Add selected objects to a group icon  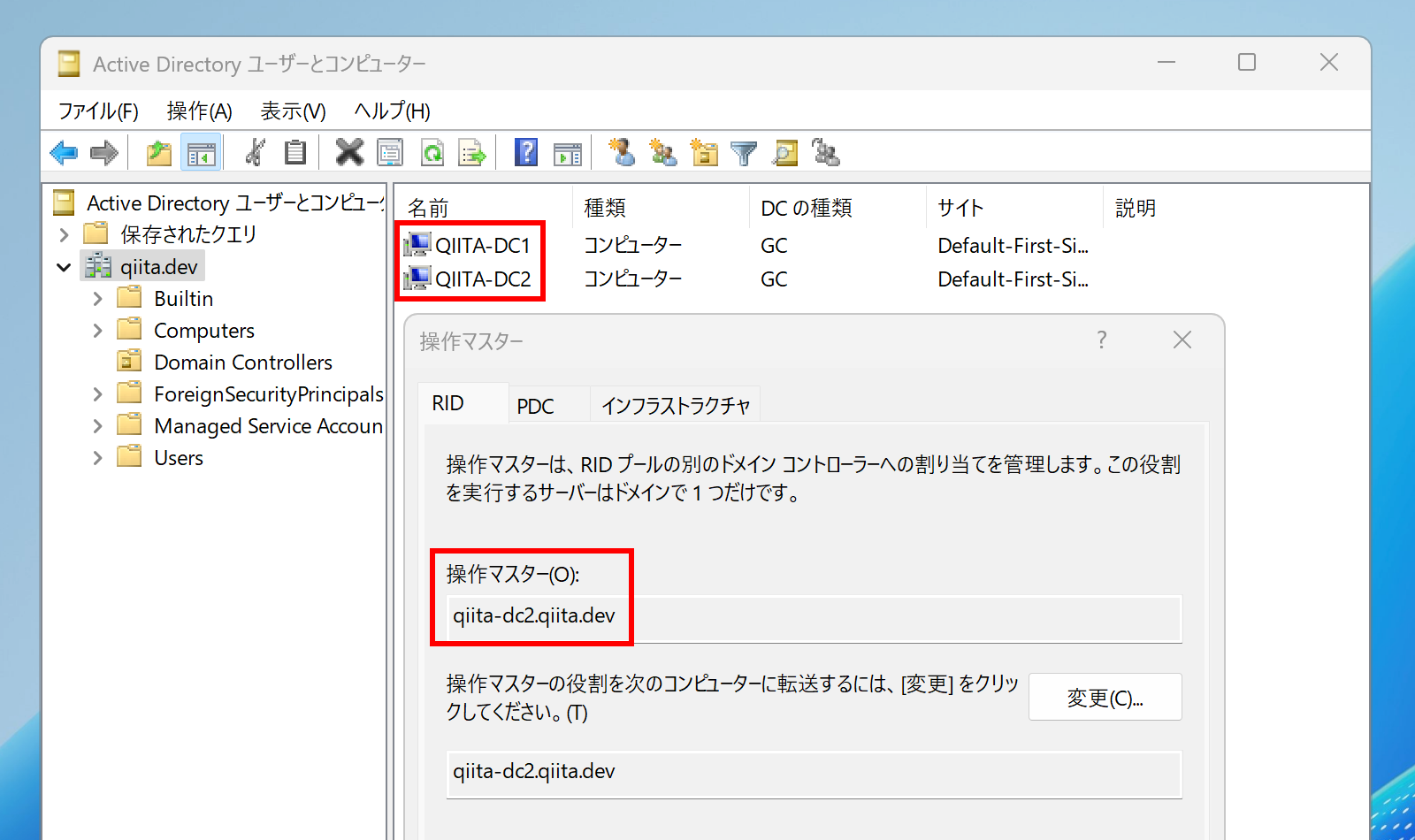point(826,153)
